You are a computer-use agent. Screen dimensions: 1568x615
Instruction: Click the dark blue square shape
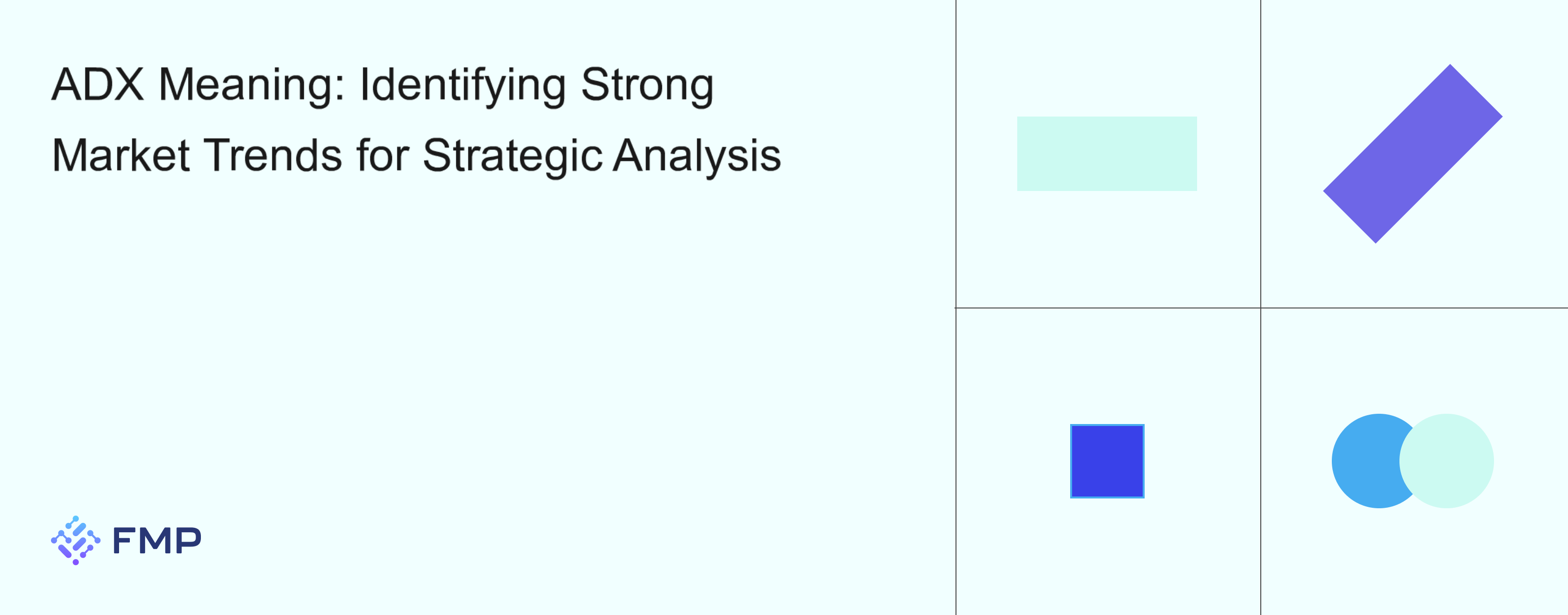pyautogui.click(x=1106, y=460)
